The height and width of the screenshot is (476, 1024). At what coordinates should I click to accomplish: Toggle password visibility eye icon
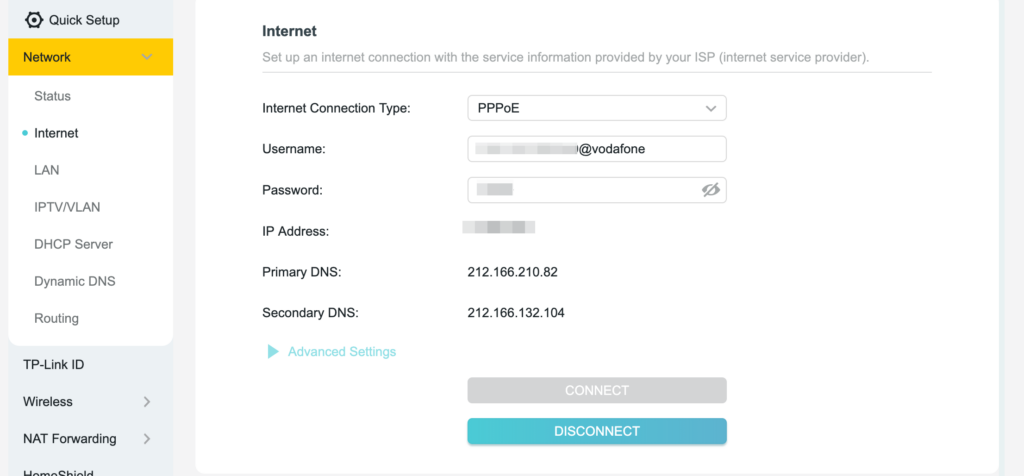[x=711, y=190]
